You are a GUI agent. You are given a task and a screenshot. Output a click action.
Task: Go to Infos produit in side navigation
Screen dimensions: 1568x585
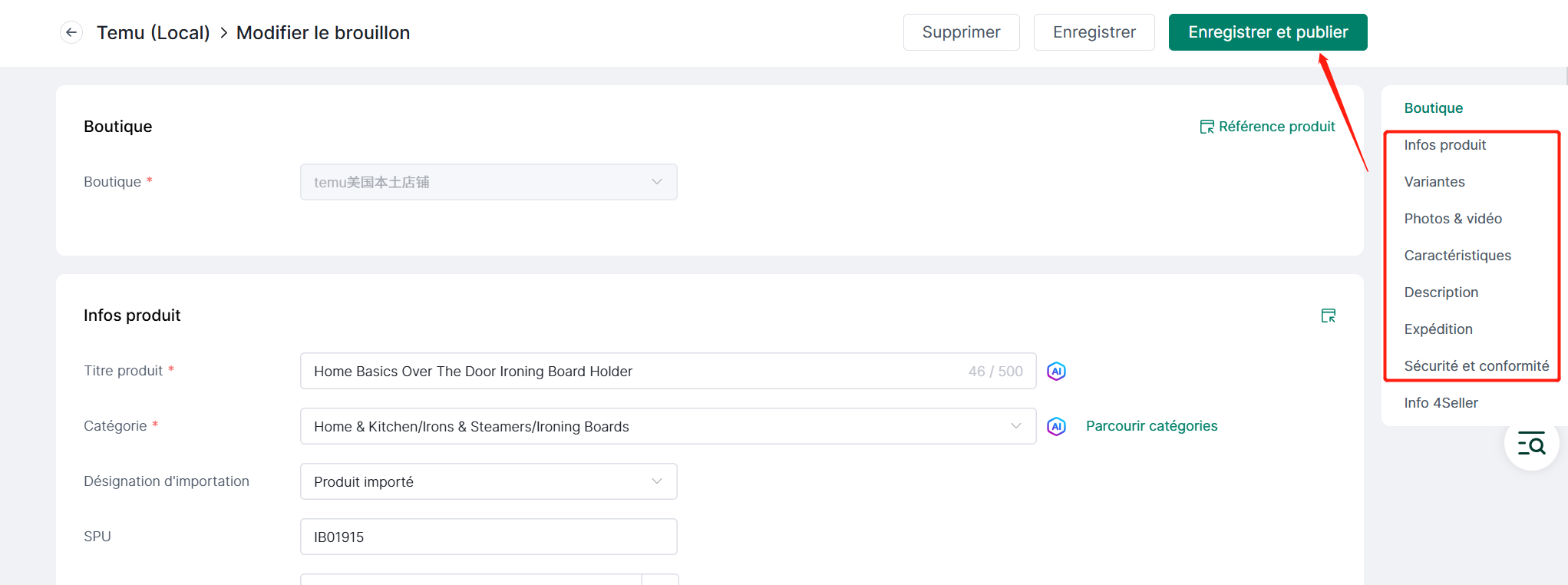(1444, 145)
